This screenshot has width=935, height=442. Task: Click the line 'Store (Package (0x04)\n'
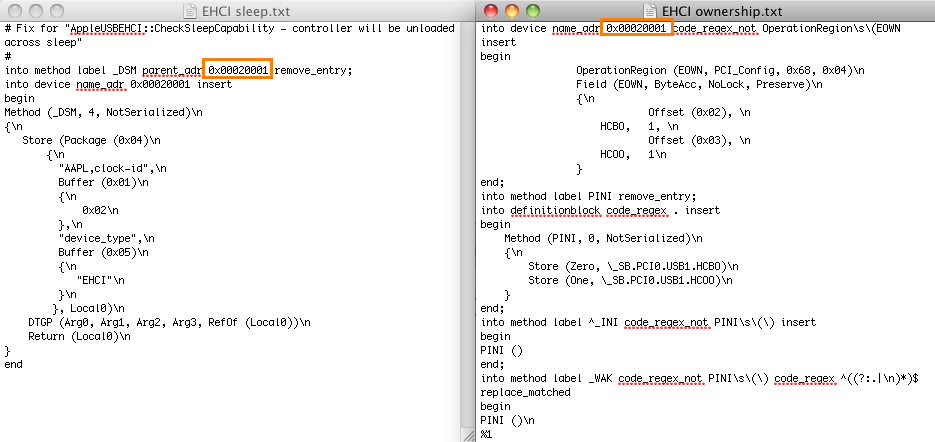(x=91, y=140)
